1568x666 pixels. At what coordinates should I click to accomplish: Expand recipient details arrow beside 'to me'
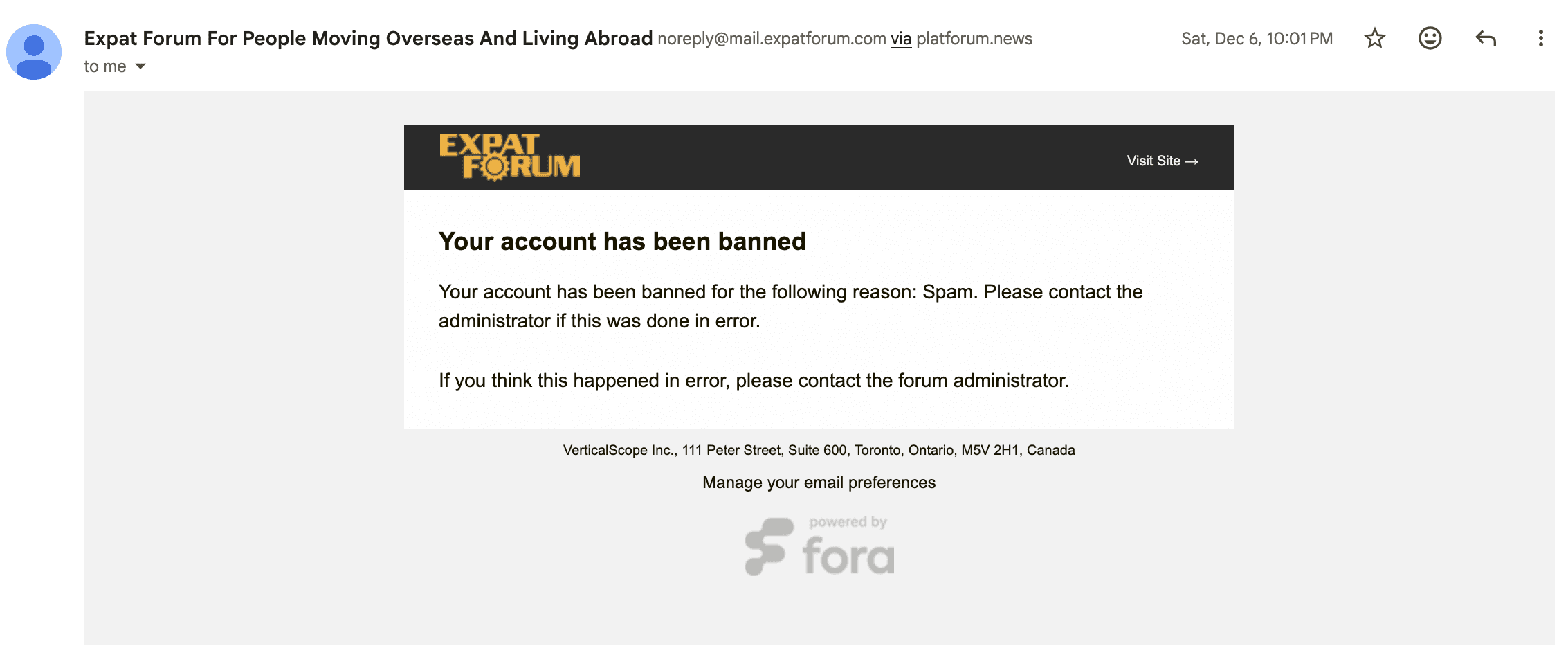pyautogui.click(x=140, y=66)
